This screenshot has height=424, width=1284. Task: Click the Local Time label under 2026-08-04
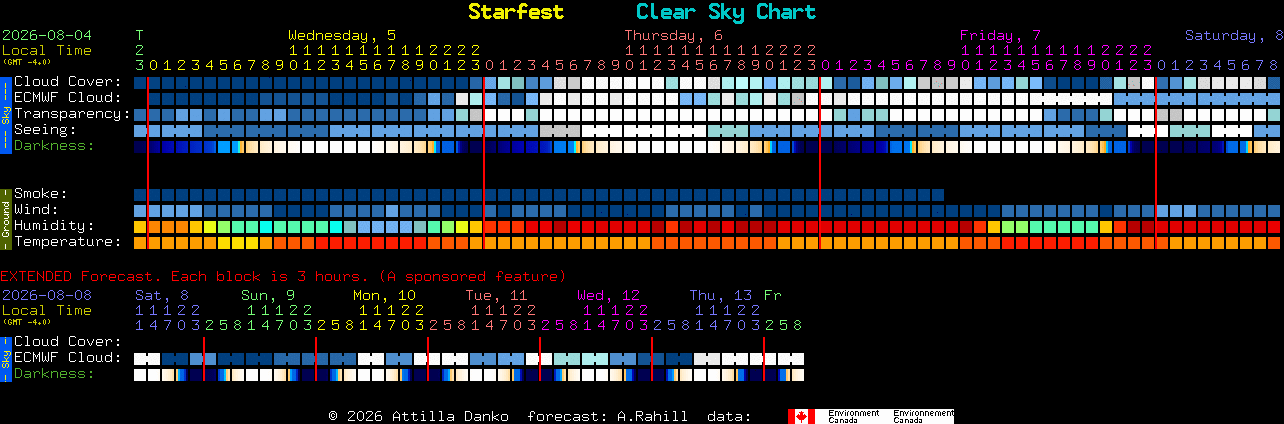coord(47,50)
